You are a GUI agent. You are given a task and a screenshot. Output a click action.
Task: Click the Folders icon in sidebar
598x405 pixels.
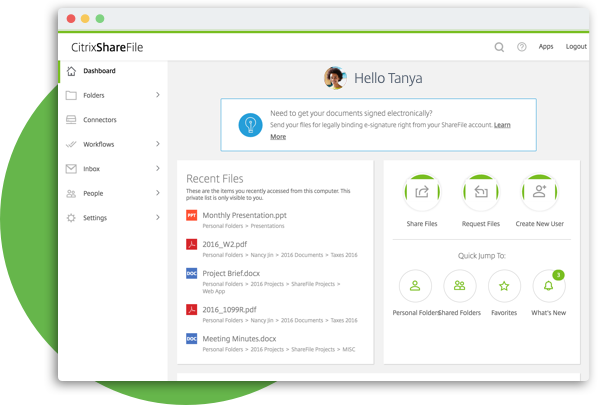[x=71, y=95]
